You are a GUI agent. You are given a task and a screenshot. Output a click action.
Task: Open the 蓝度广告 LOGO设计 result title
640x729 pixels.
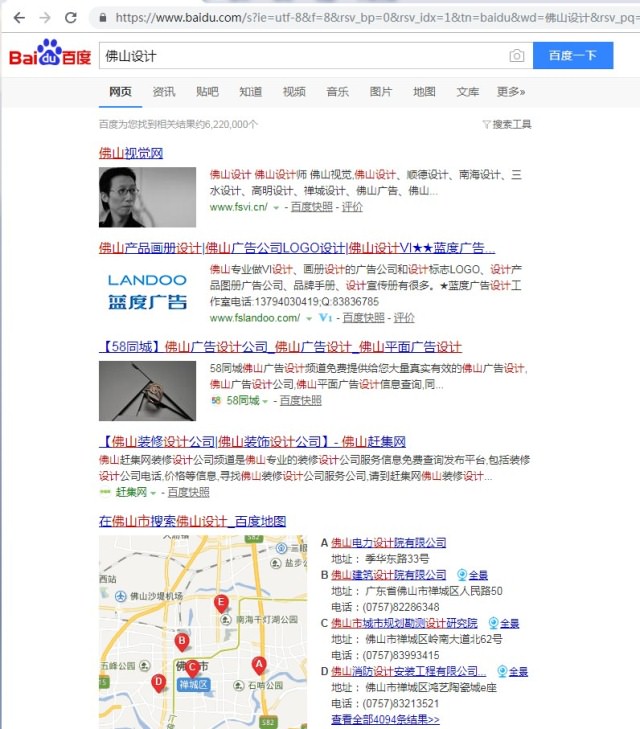(297, 248)
